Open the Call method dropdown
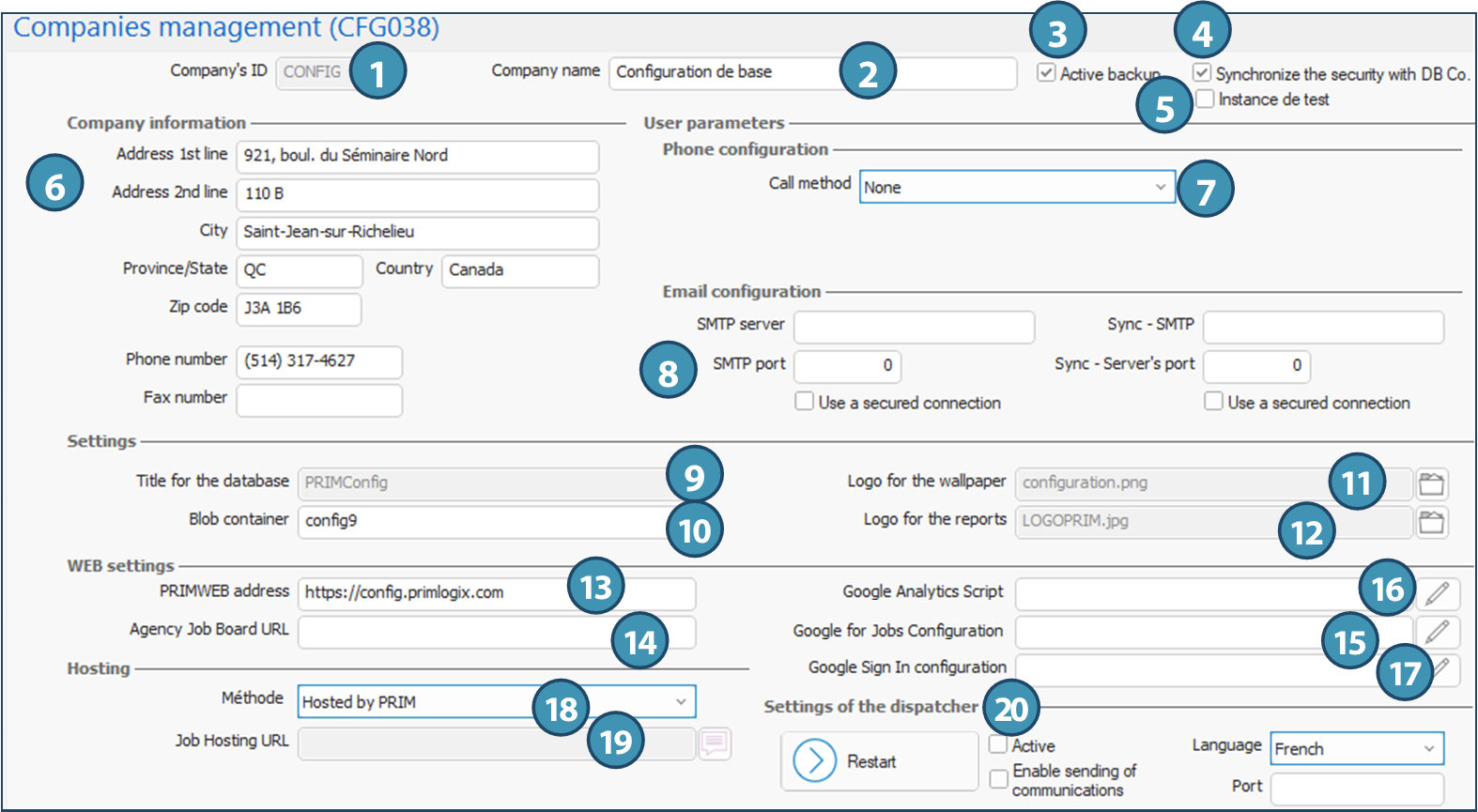This screenshot has height=812, width=1478. (1016, 187)
